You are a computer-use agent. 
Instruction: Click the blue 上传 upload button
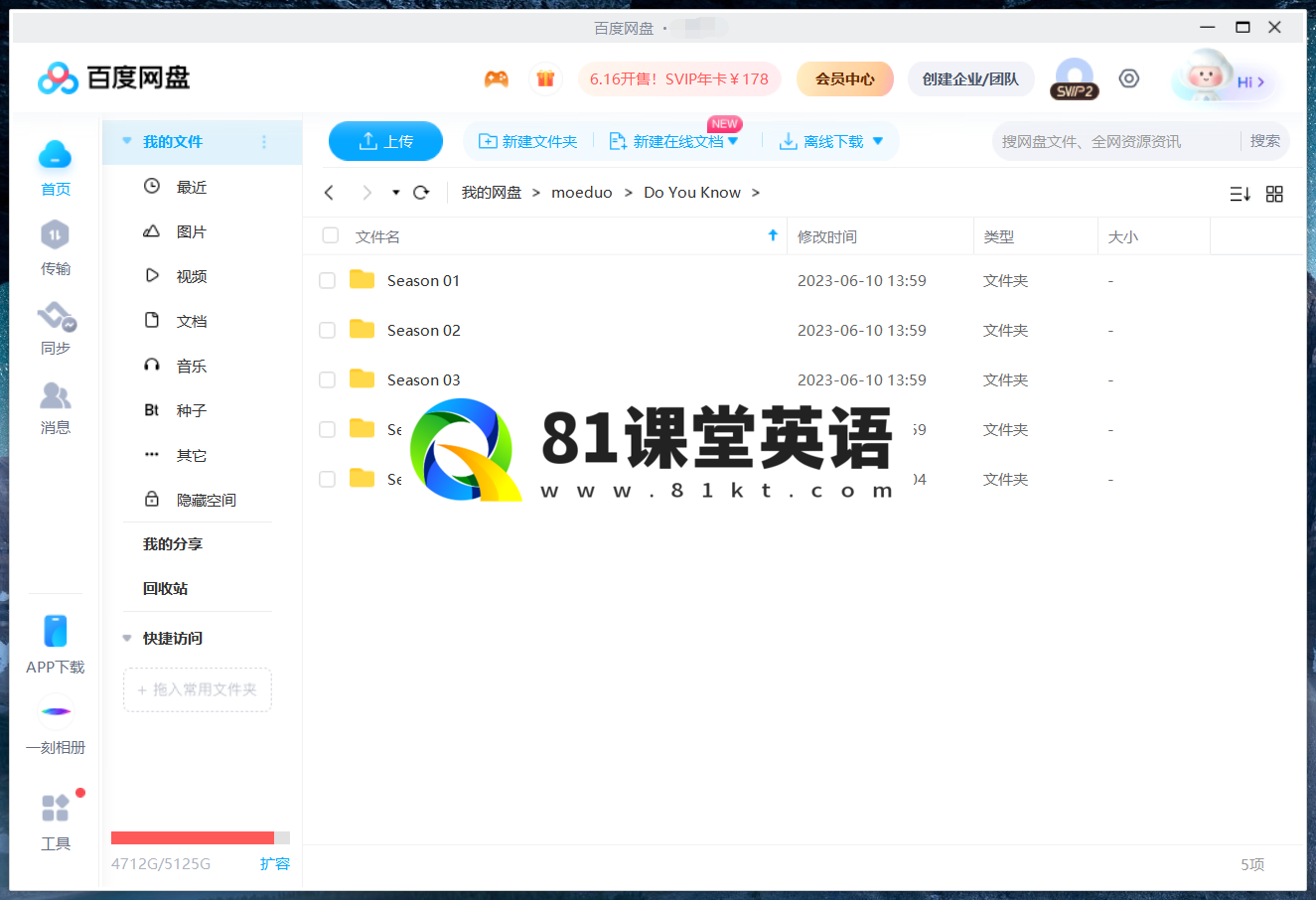click(x=385, y=141)
